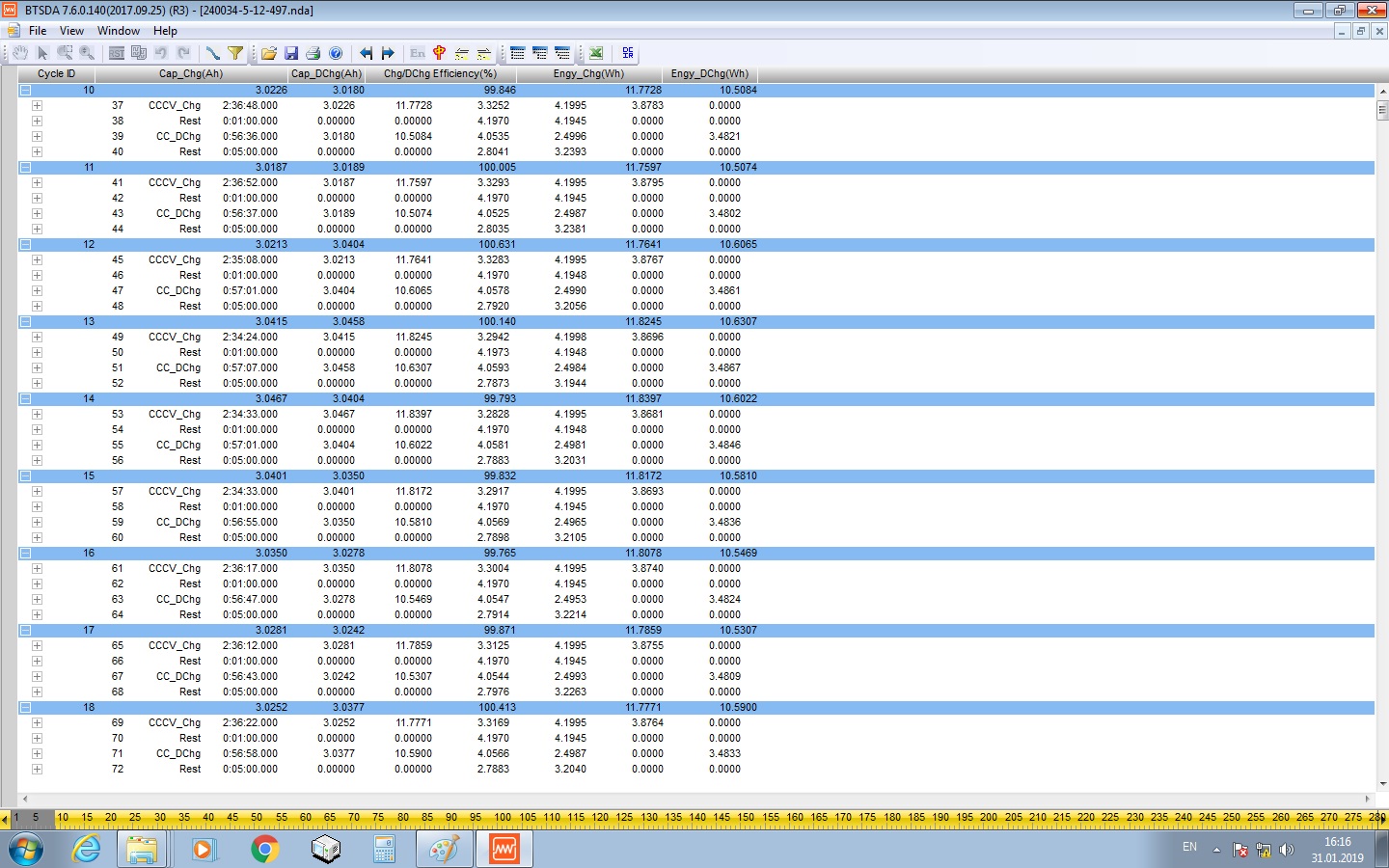Collapse cycle 18 row
The image size is (1389, 868).
click(x=25, y=707)
